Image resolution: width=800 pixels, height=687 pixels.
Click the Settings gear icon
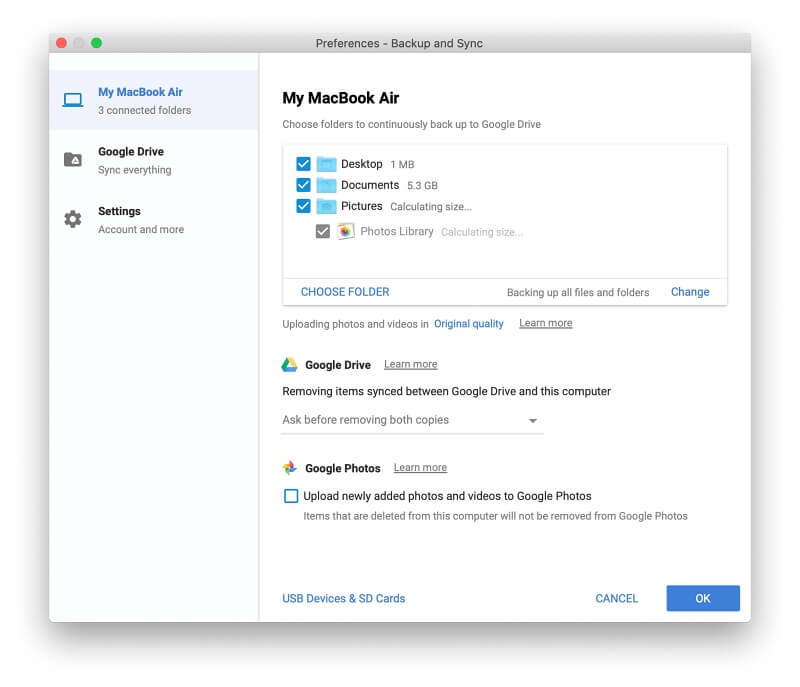coord(72,219)
